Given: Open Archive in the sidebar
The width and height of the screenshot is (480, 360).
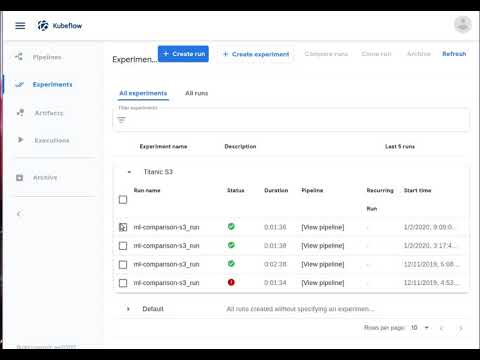Looking at the screenshot, I should click(x=45, y=178).
